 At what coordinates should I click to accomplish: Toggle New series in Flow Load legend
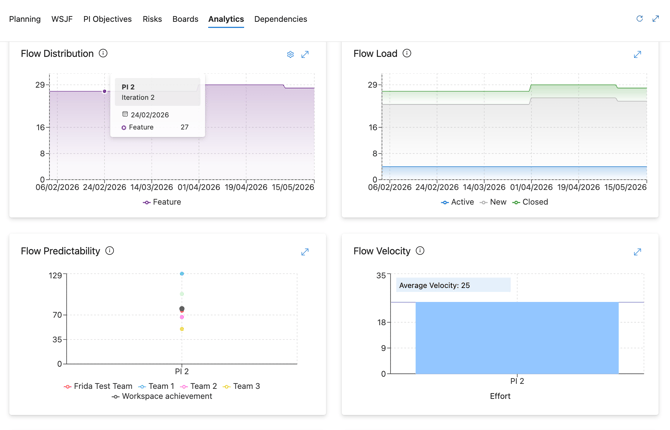click(x=493, y=202)
